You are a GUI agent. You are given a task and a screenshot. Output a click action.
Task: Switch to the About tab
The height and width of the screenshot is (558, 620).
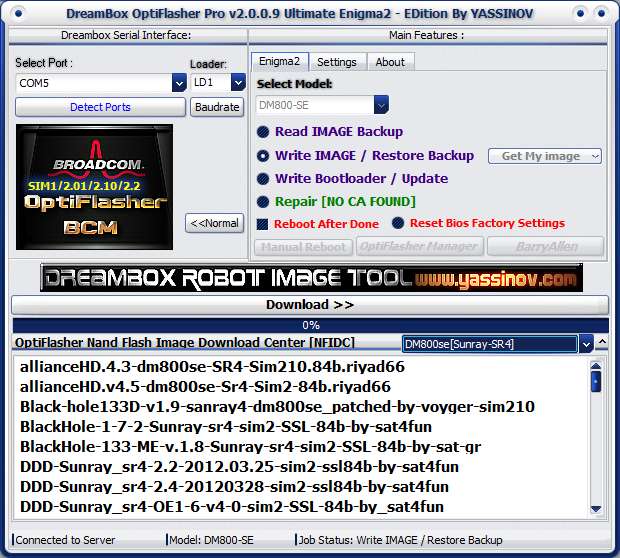pyautogui.click(x=390, y=62)
